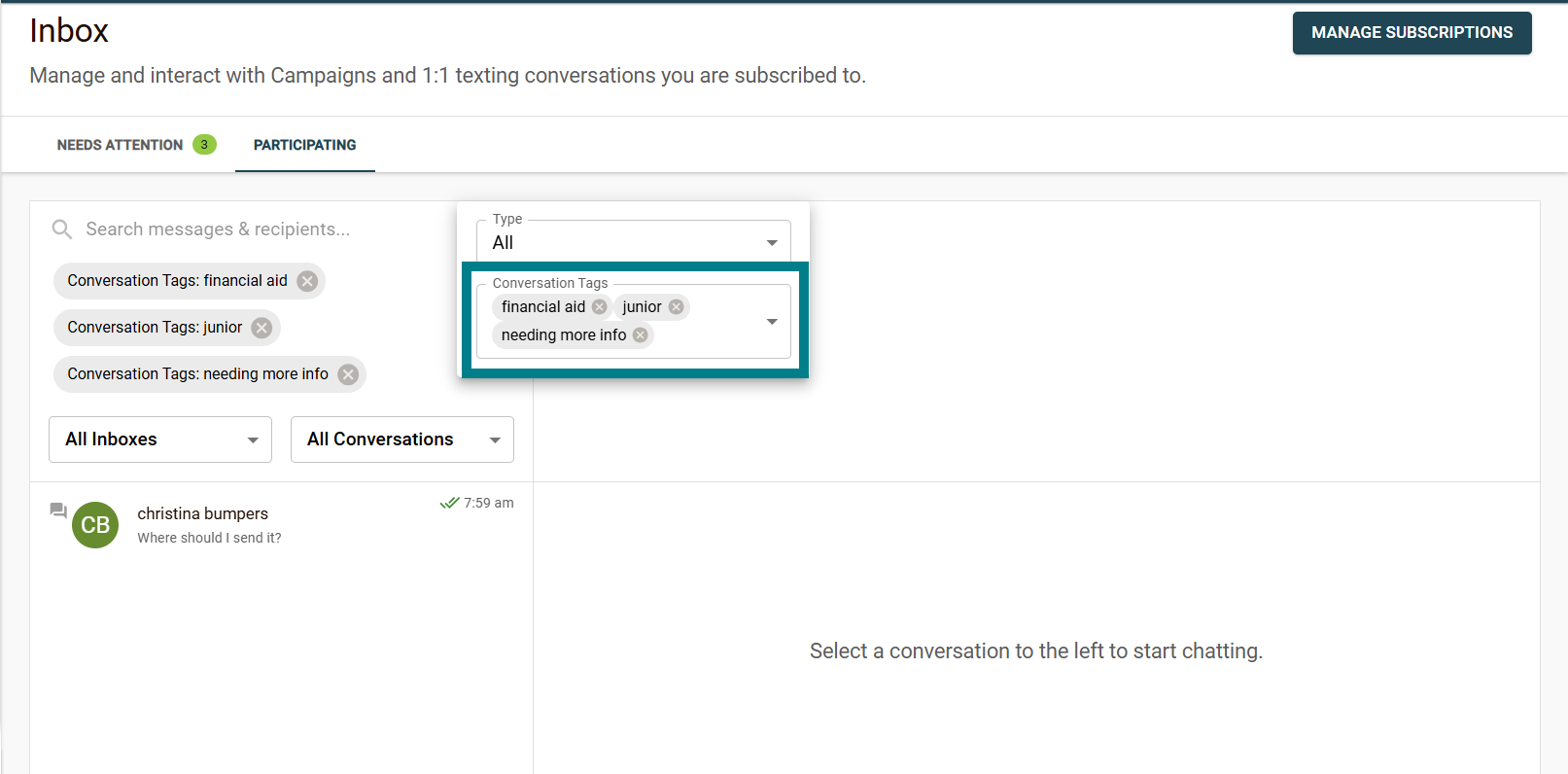Viewport: 1568px width, 774px height.
Task: Open the Type dropdown set to All
Action: (634, 241)
